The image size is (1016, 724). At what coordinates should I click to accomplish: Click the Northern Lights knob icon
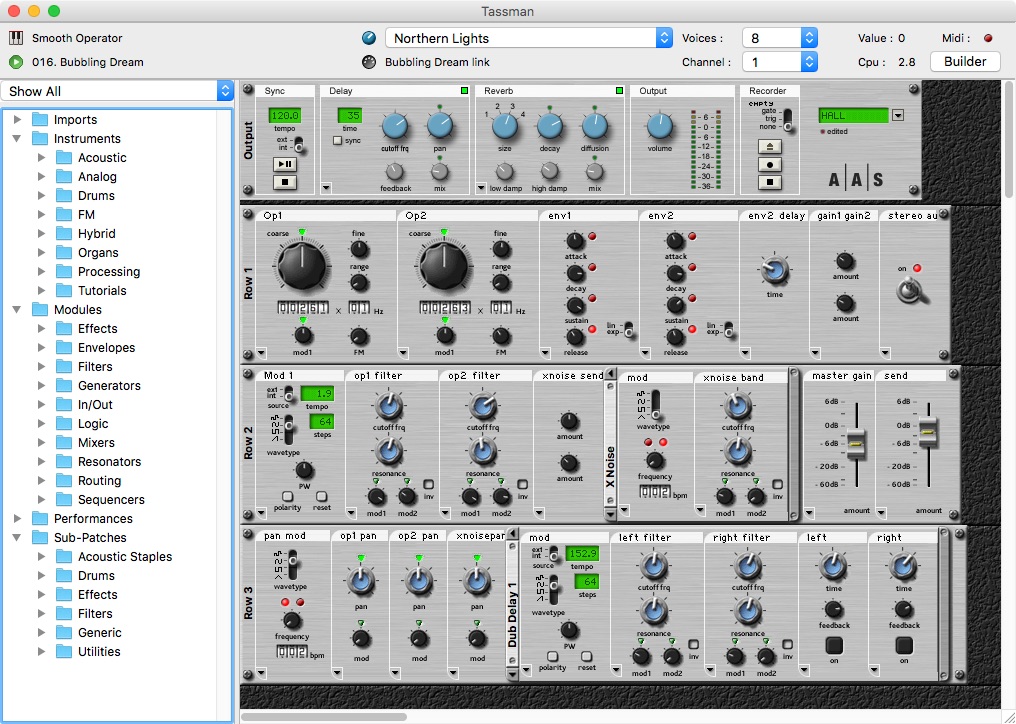(369, 38)
